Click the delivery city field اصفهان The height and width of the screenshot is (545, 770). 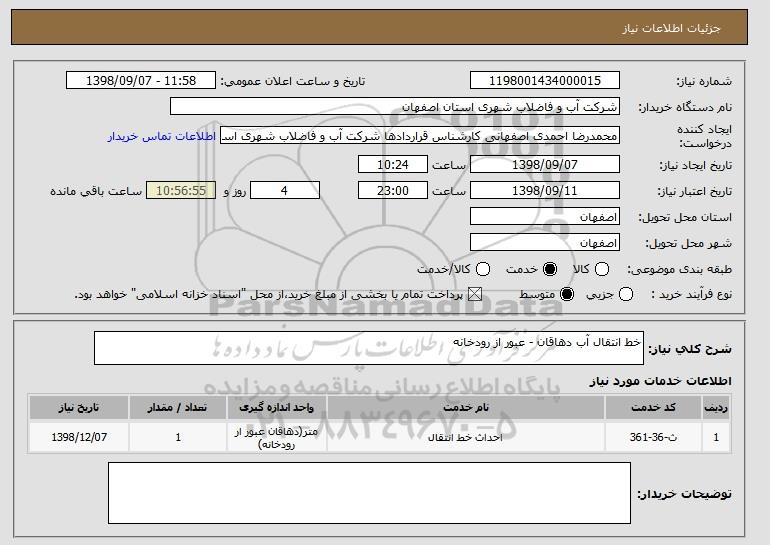coord(545,243)
